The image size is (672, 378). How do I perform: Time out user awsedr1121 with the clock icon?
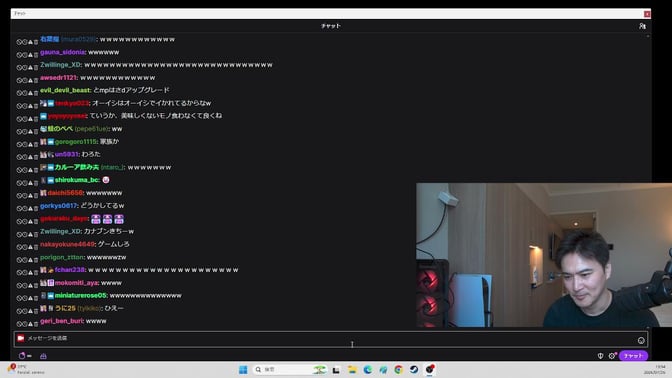coord(24,80)
